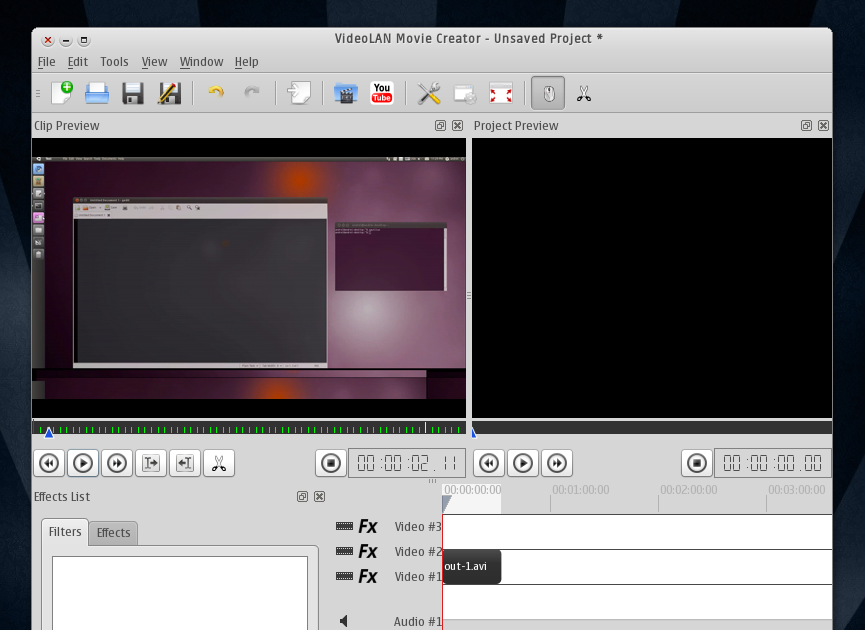The image size is (865, 630).
Task: Set the clip end marker button
Action: coord(185,463)
